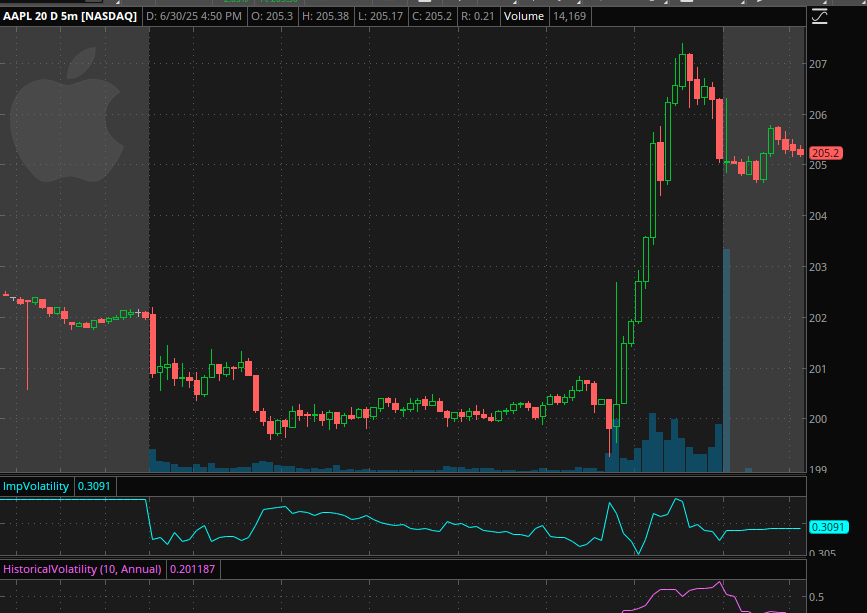Click the 206 price axis label

point(818,115)
